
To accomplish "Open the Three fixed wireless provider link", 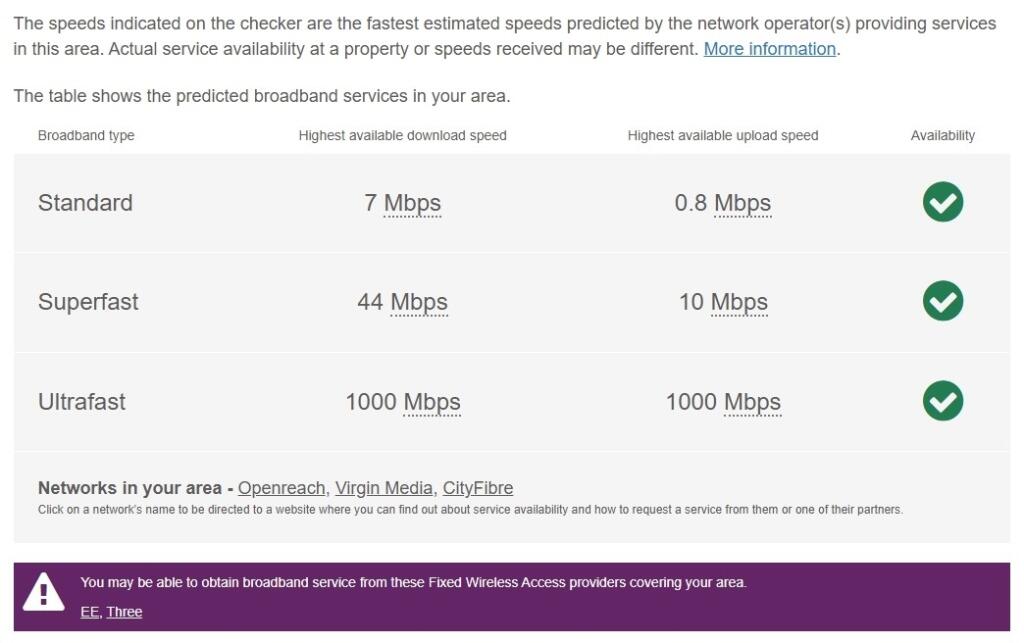I will tap(124, 611).
